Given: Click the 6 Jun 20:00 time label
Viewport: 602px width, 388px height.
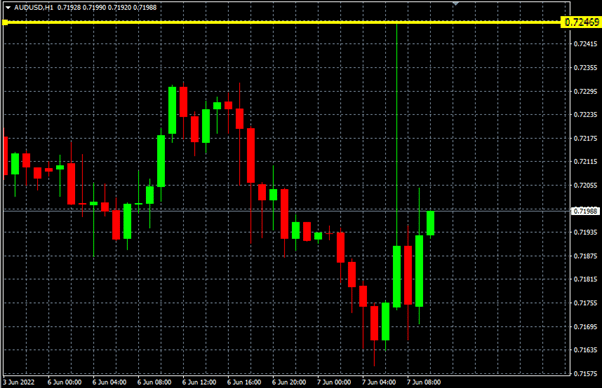Looking at the screenshot, I should pyautogui.click(x=289, y=382).
